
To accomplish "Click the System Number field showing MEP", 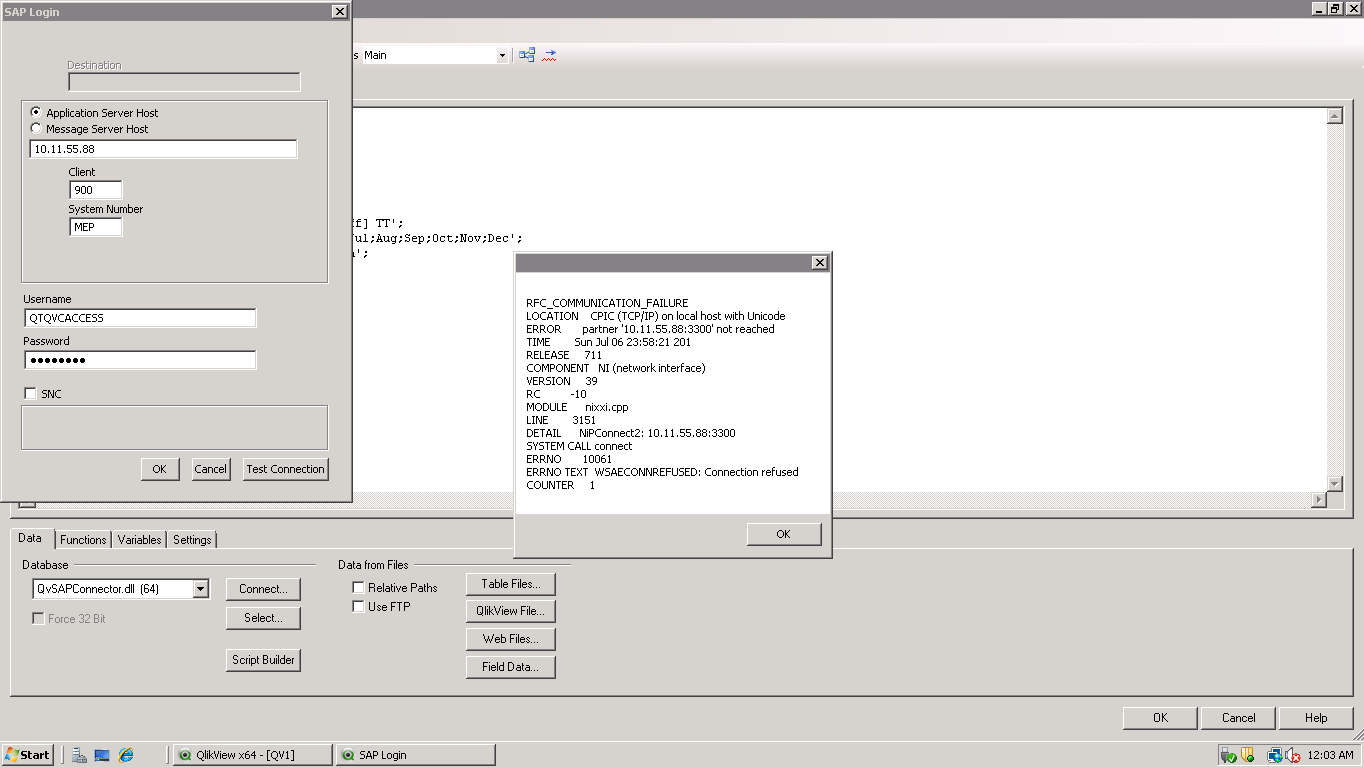I will [96, 227].
